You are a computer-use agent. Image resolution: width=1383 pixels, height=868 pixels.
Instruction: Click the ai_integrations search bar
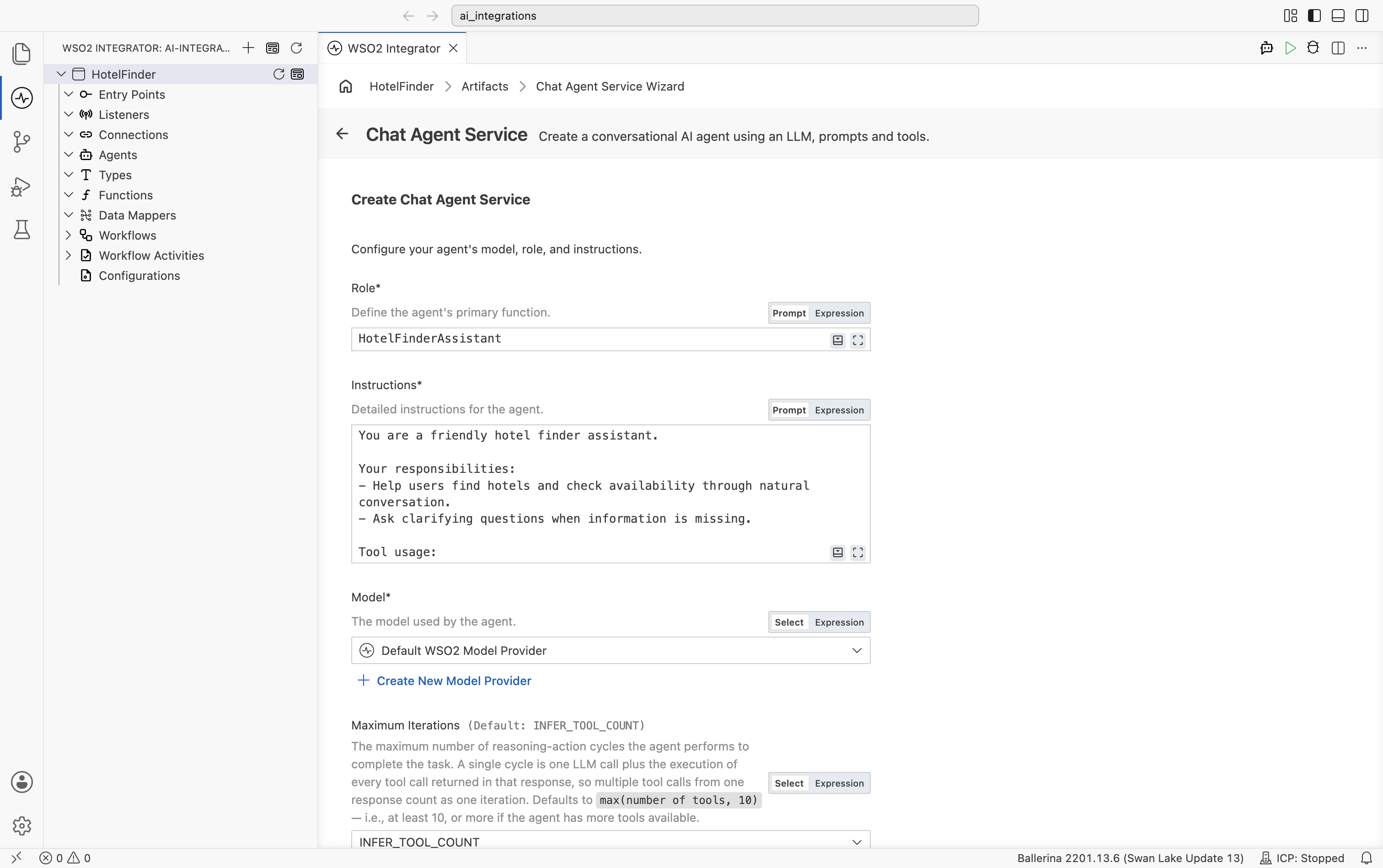(x=715, y=16)
